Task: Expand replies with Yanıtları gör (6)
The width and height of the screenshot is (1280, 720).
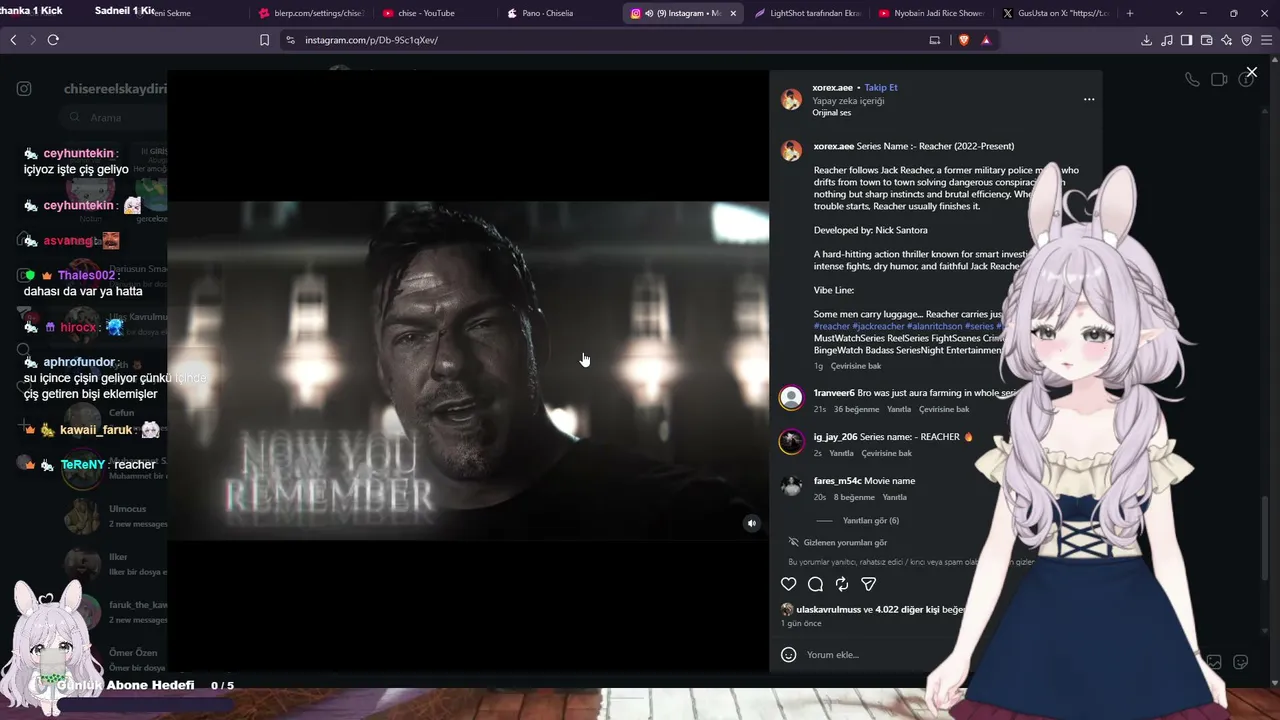Action: click(871, 521)
